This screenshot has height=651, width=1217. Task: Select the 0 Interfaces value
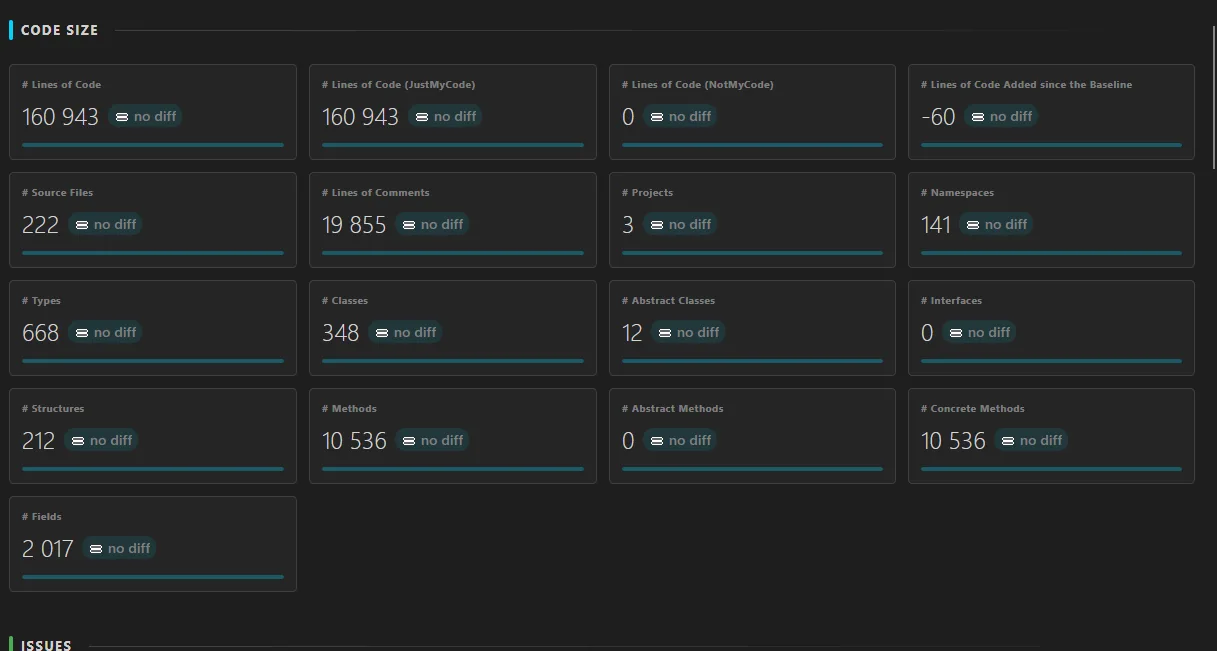tap(927, 333)
